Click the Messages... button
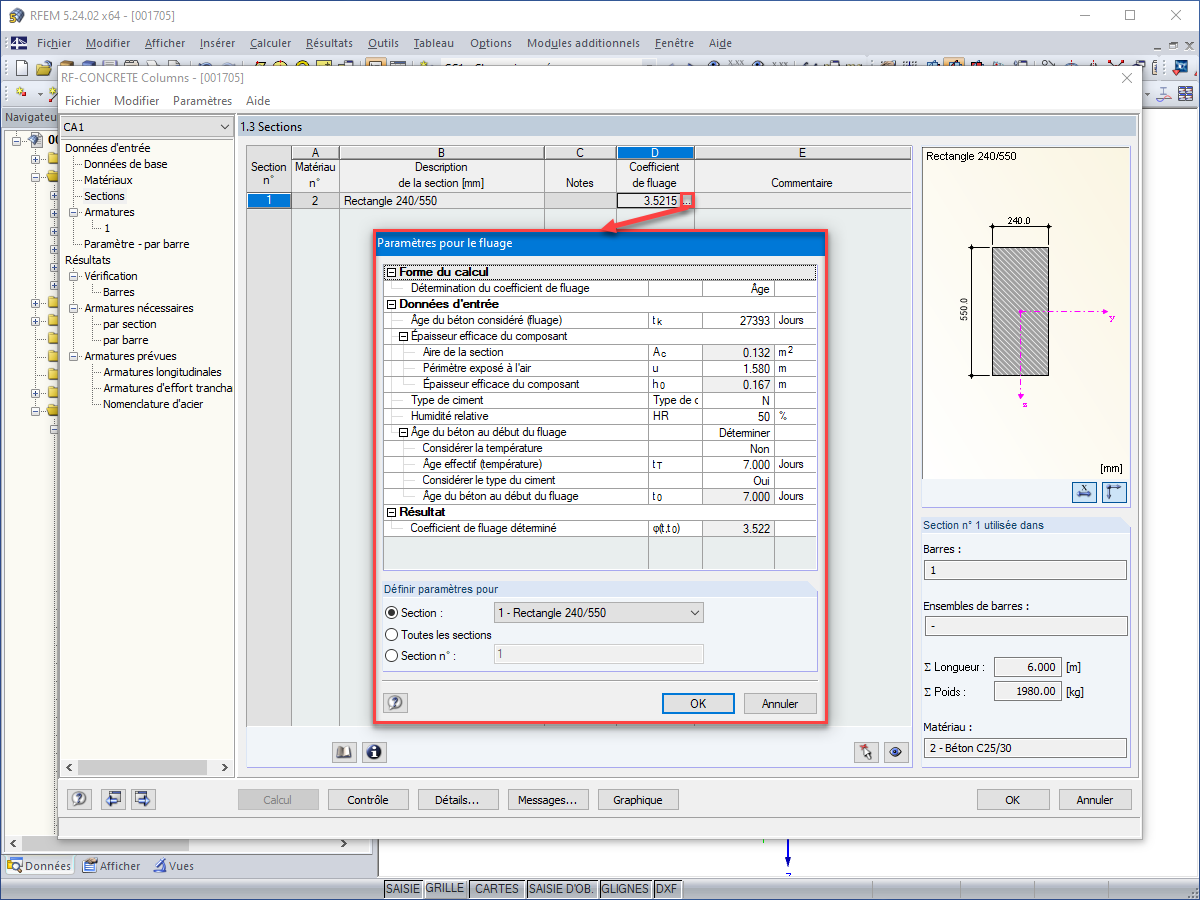 click(x=548, y=799)
